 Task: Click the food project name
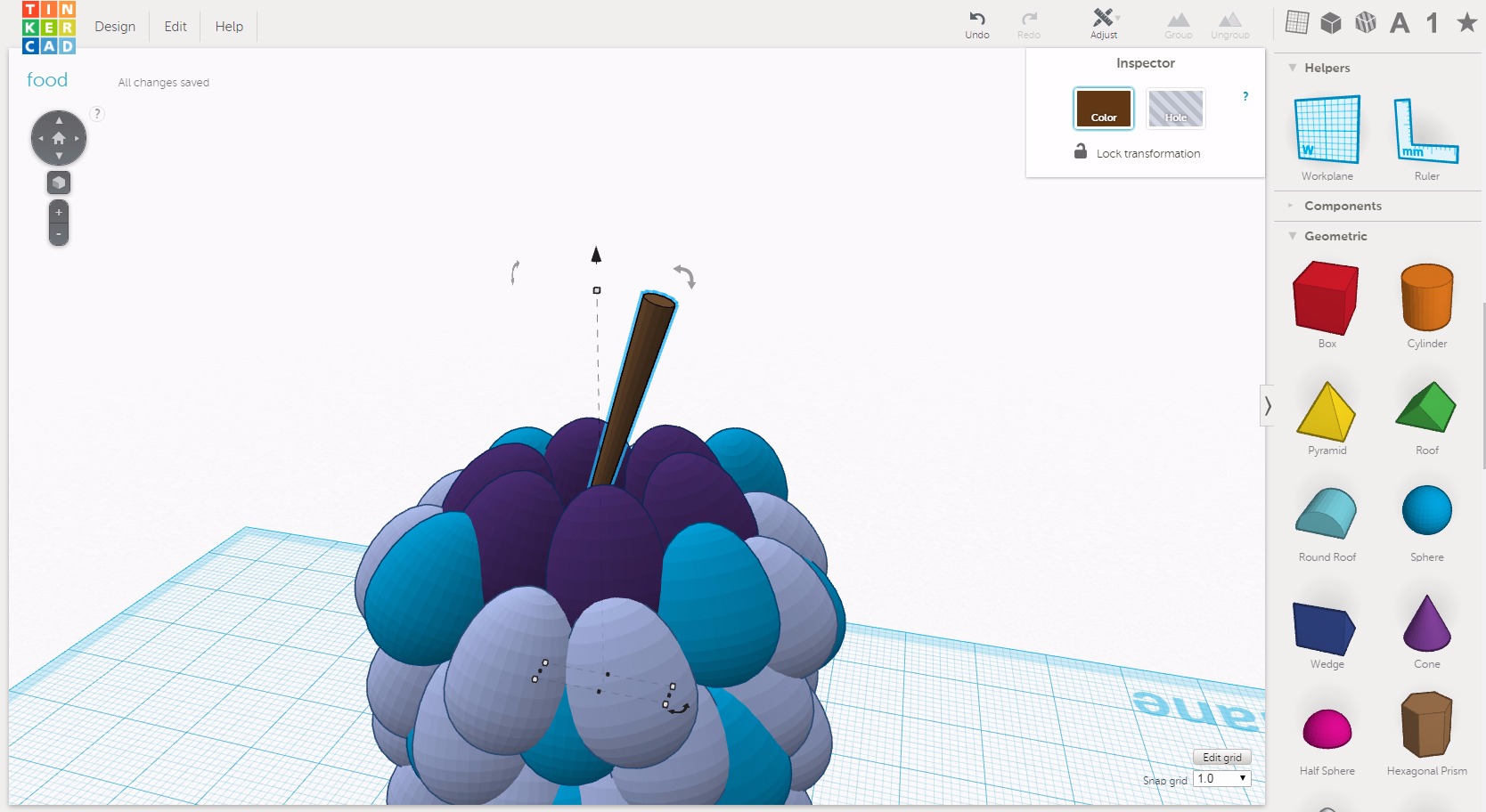pyautogui.click(x=47, y=80)
